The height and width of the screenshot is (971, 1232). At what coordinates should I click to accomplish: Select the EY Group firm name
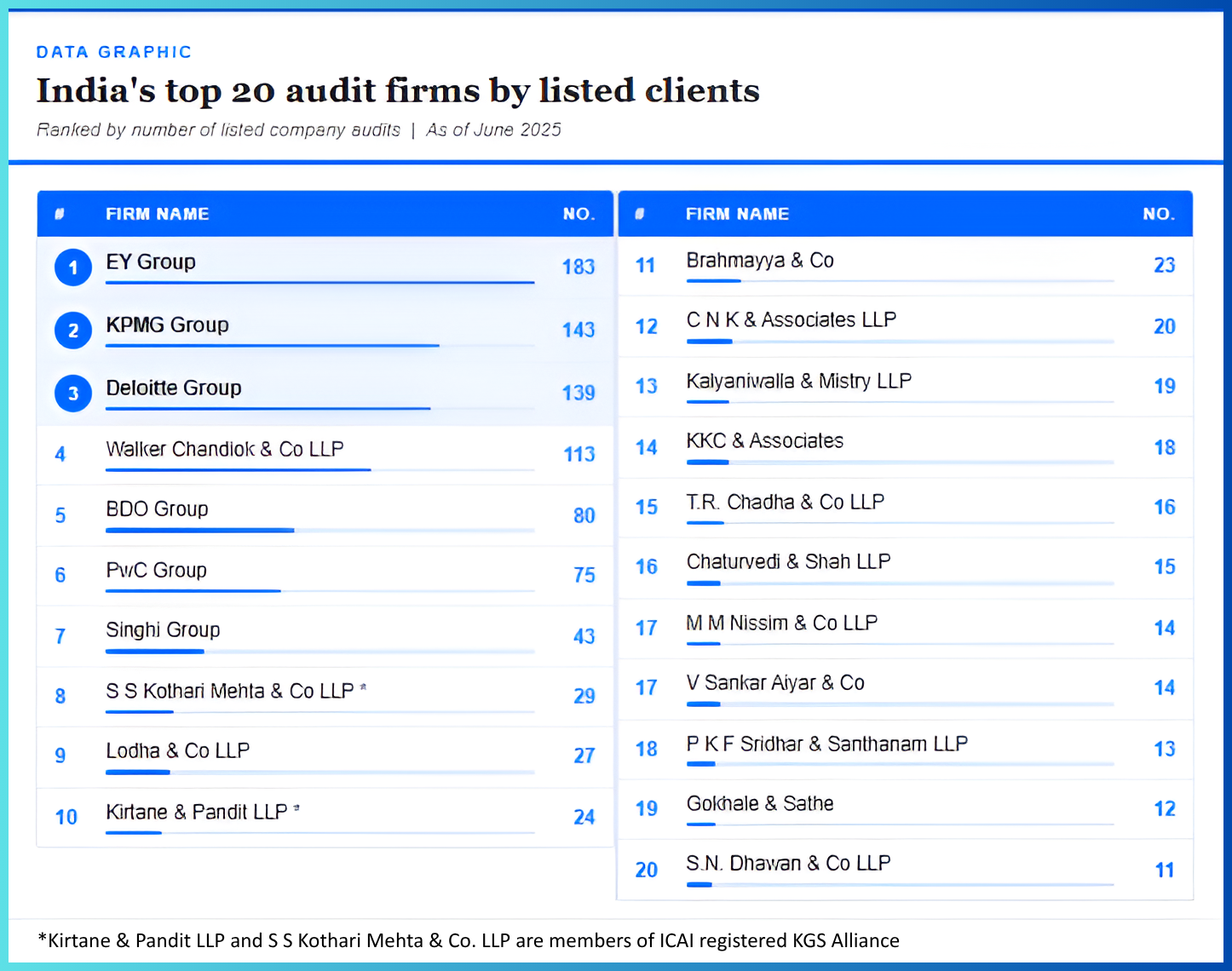coord(151,262)
